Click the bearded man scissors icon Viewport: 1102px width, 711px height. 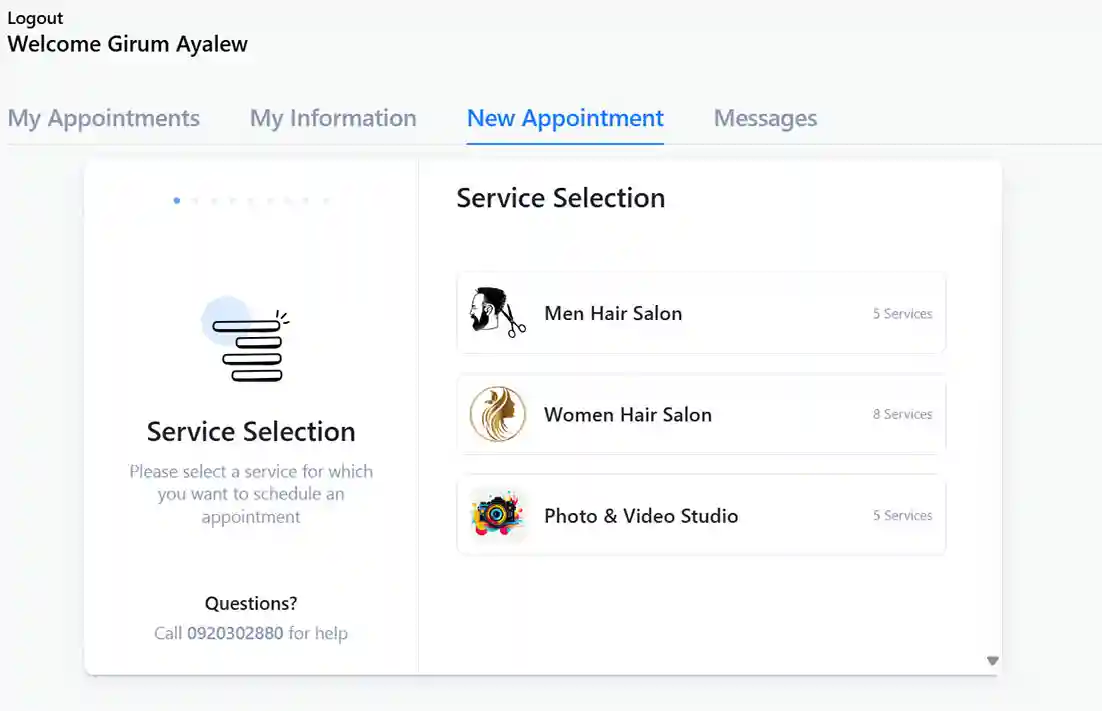point(497,313)
